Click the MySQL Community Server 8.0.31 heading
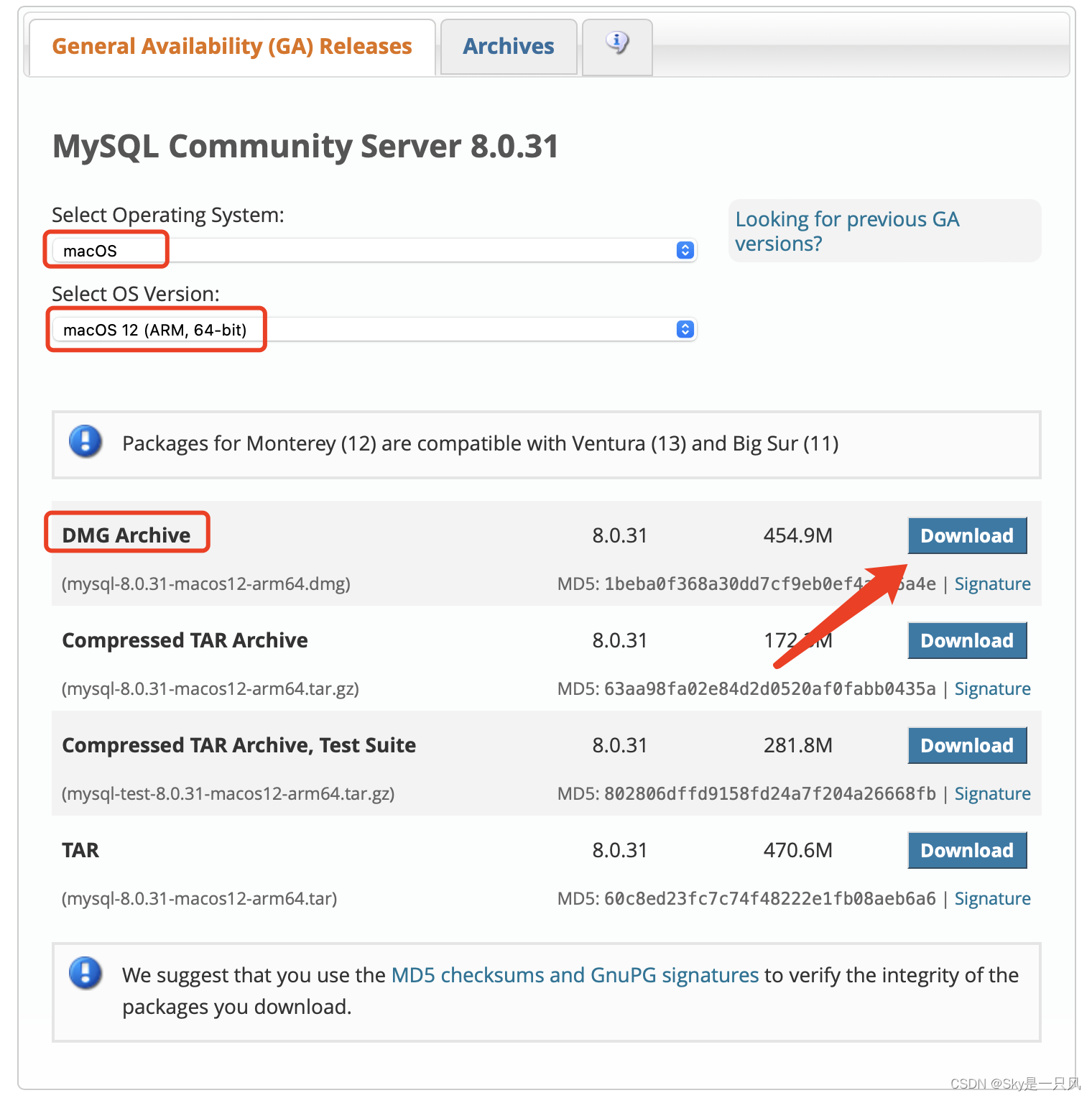The height and width of the screenshot is (1098, 1092). pos(305,146)
